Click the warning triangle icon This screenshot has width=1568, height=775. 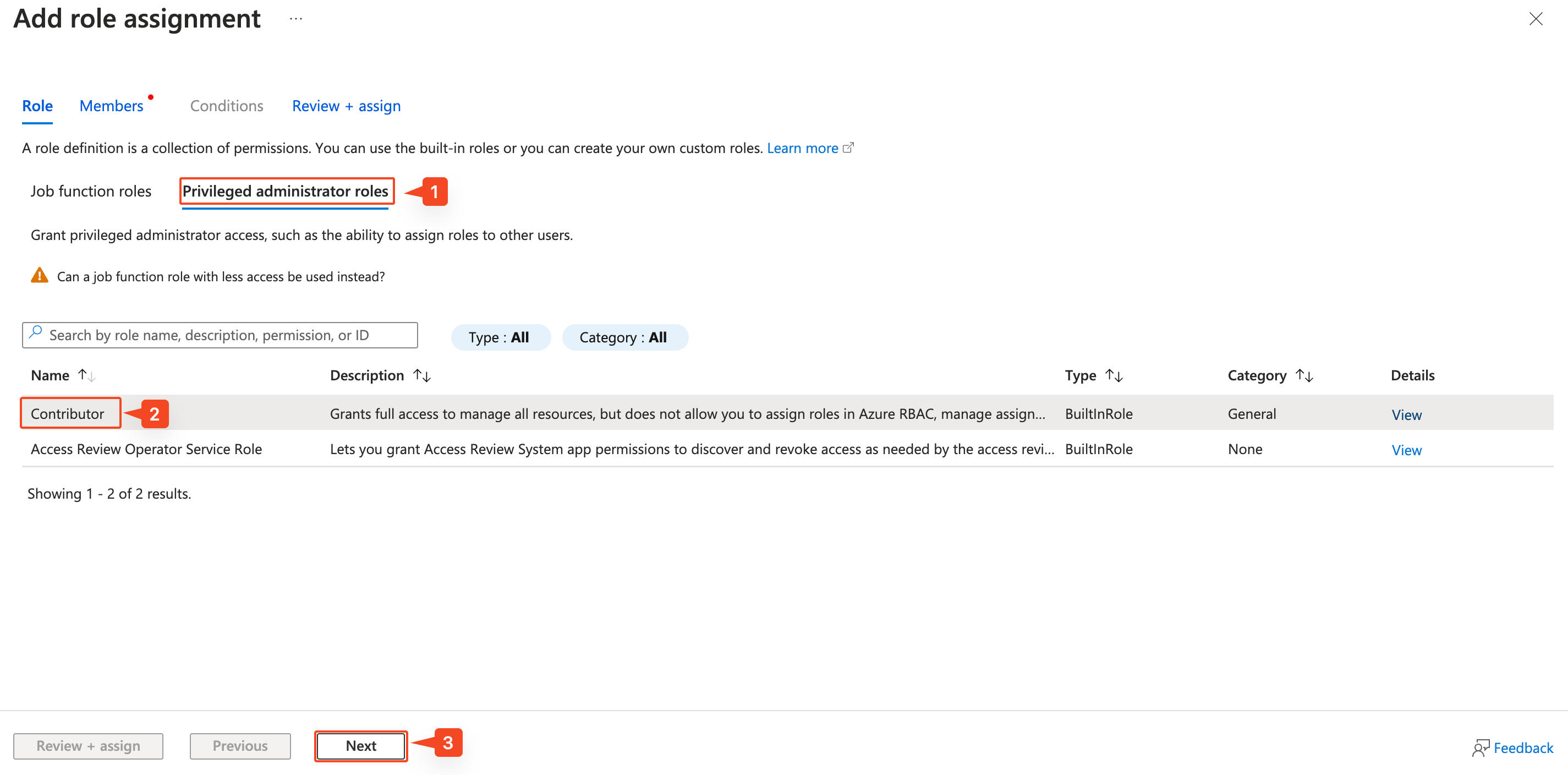(x=40, y=276)
